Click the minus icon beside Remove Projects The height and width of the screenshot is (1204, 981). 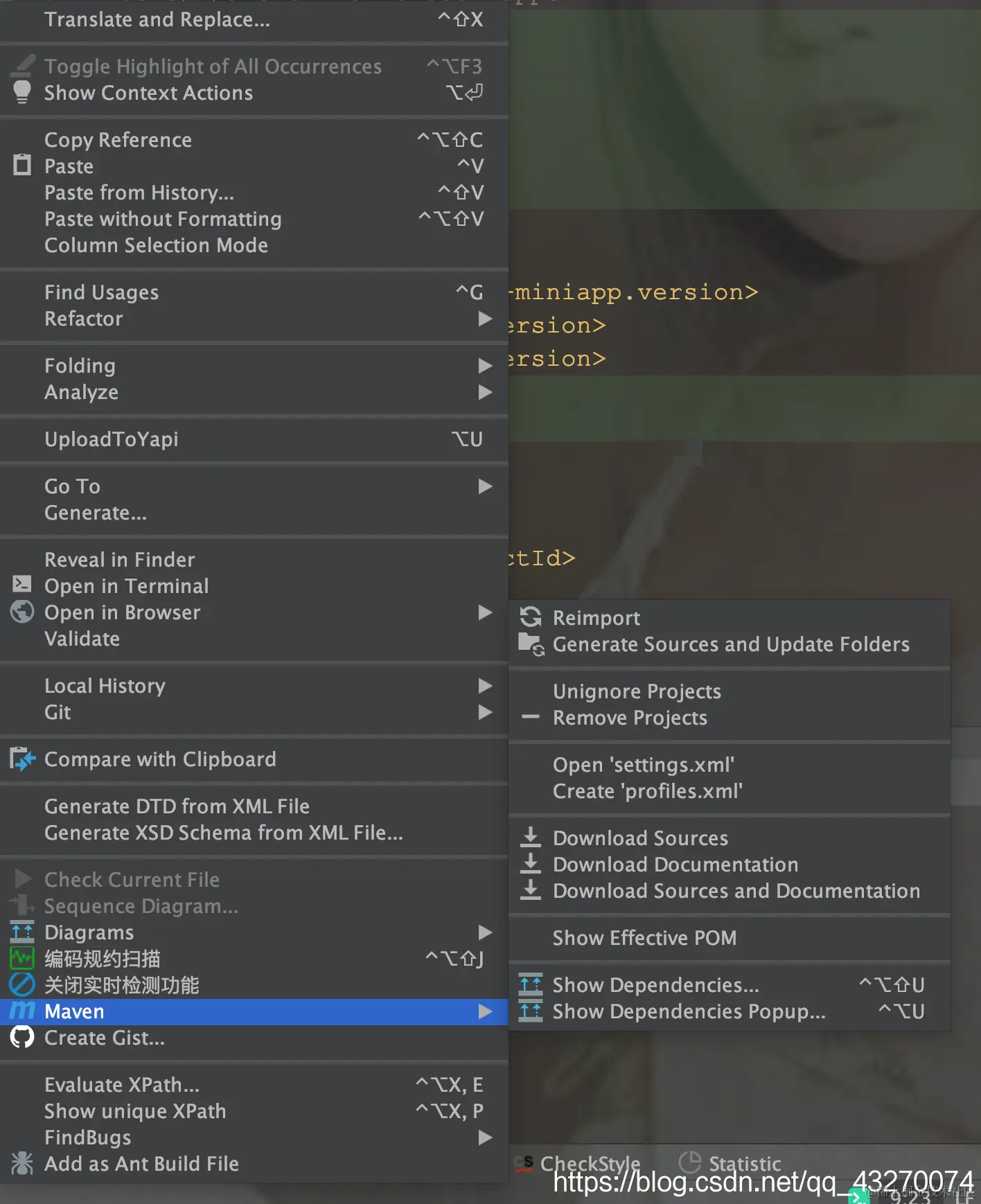[x=531, y=717]
